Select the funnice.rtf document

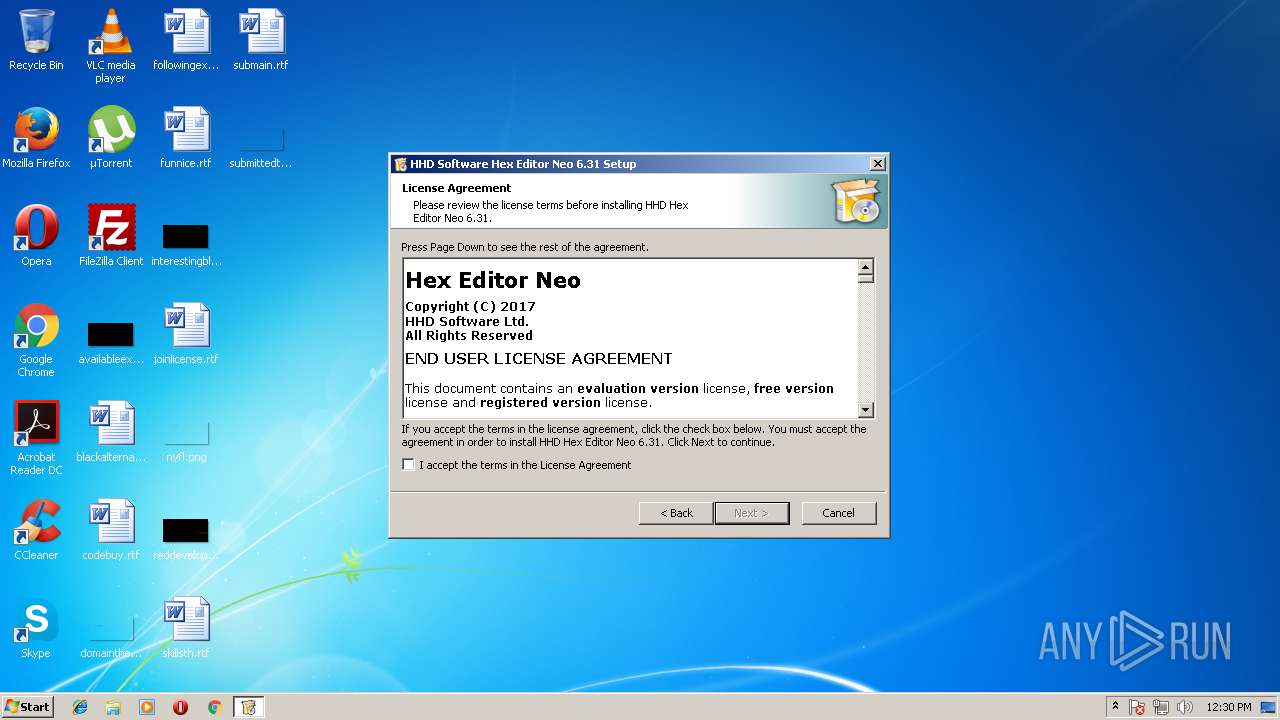point(186,138)
